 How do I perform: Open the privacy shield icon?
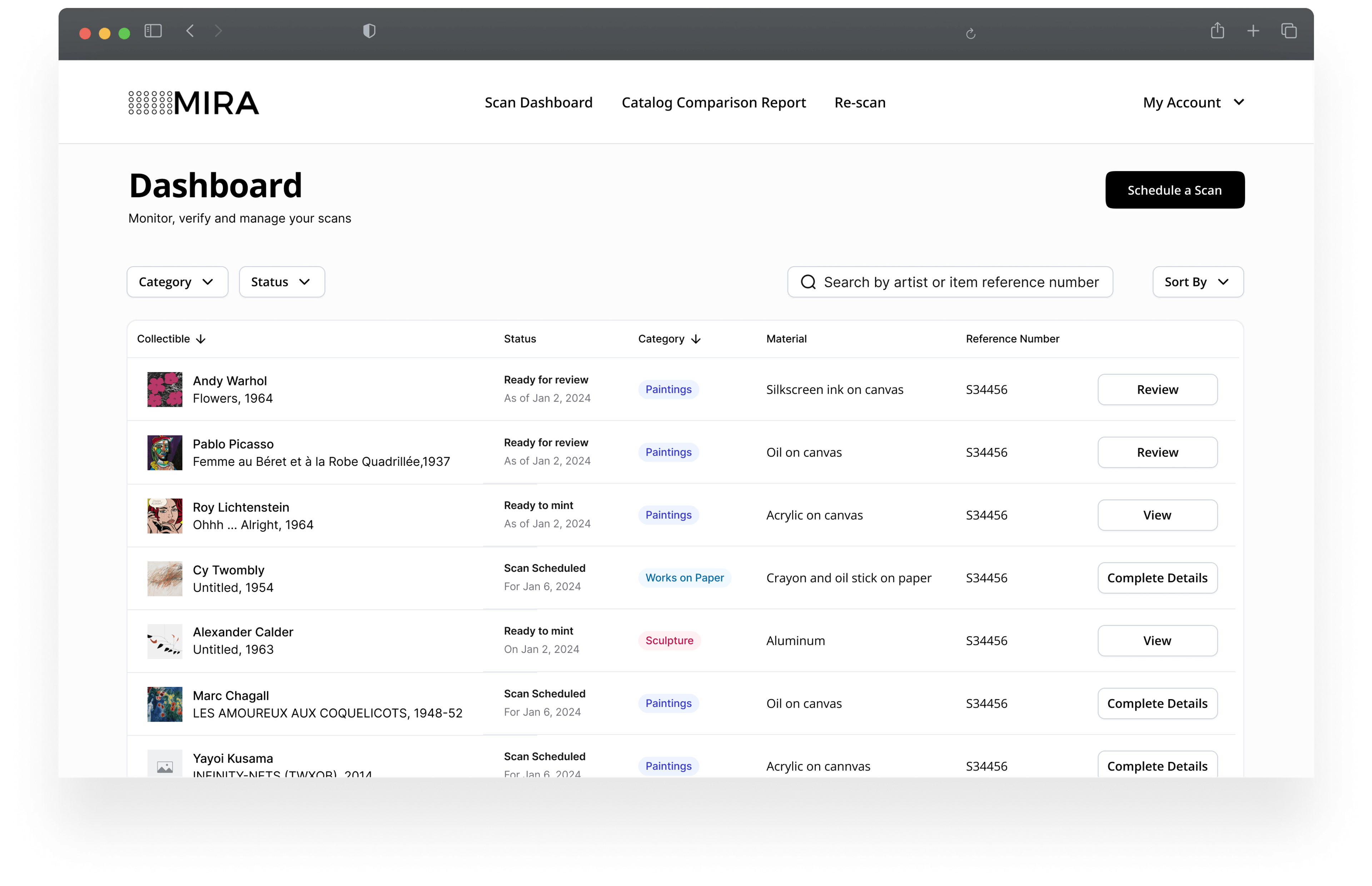369,31
